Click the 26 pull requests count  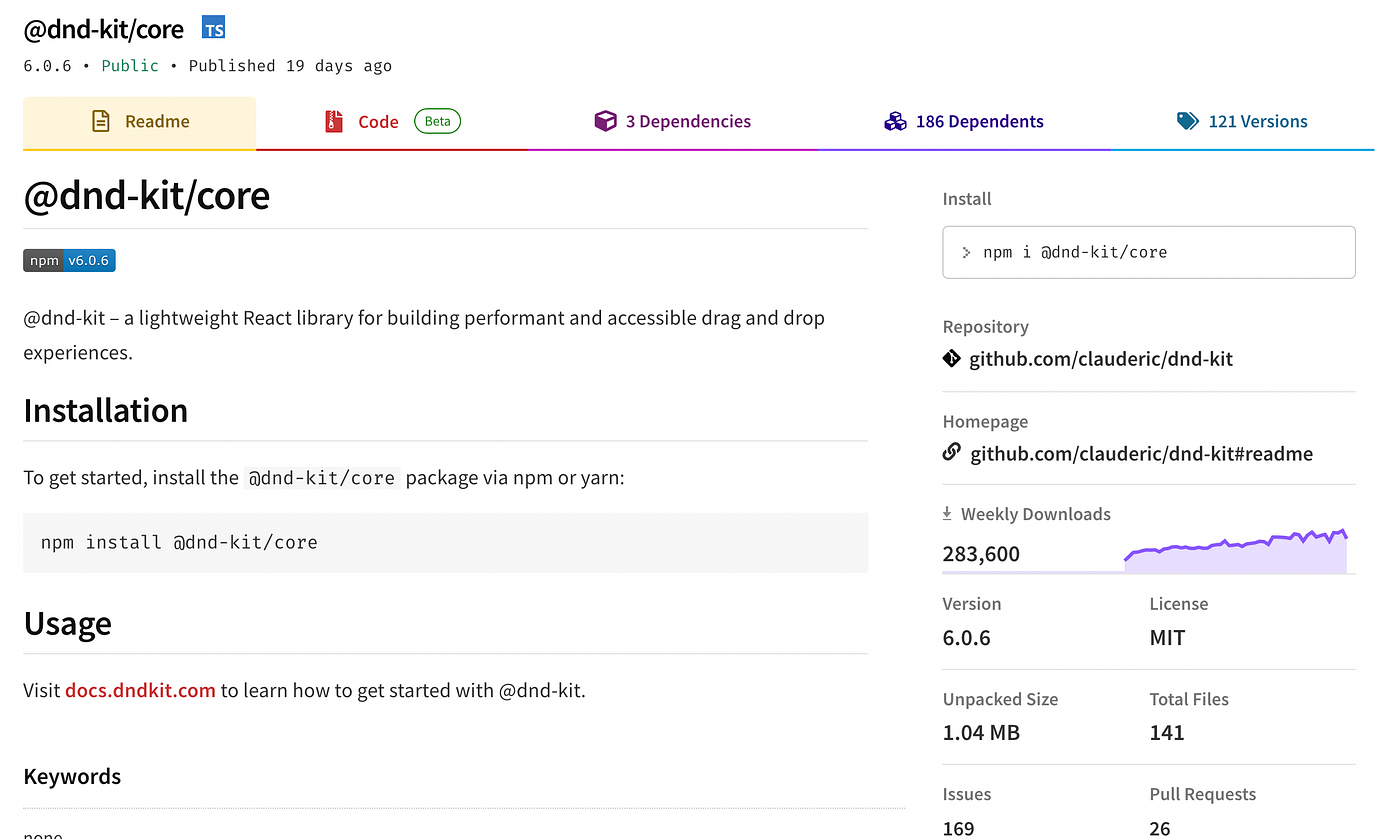click(1160, 828)
